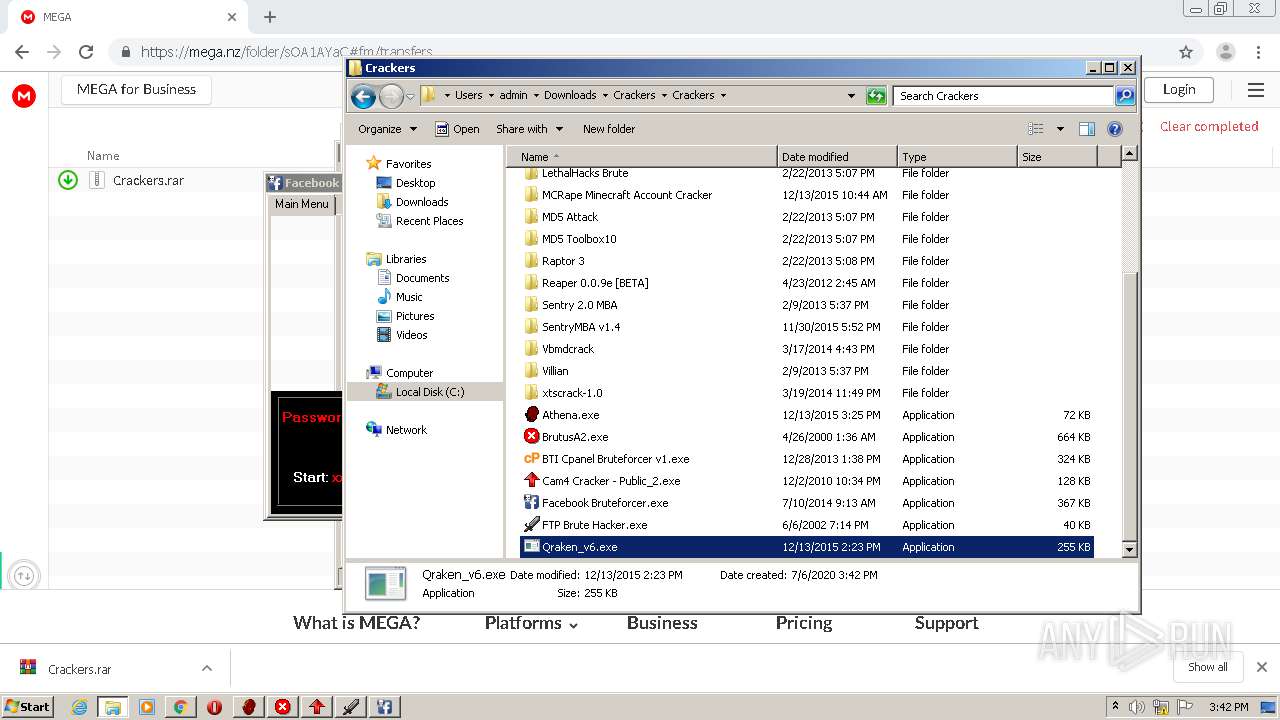Select the Facebook Bruteforcer.exe icon

[532, 503]
